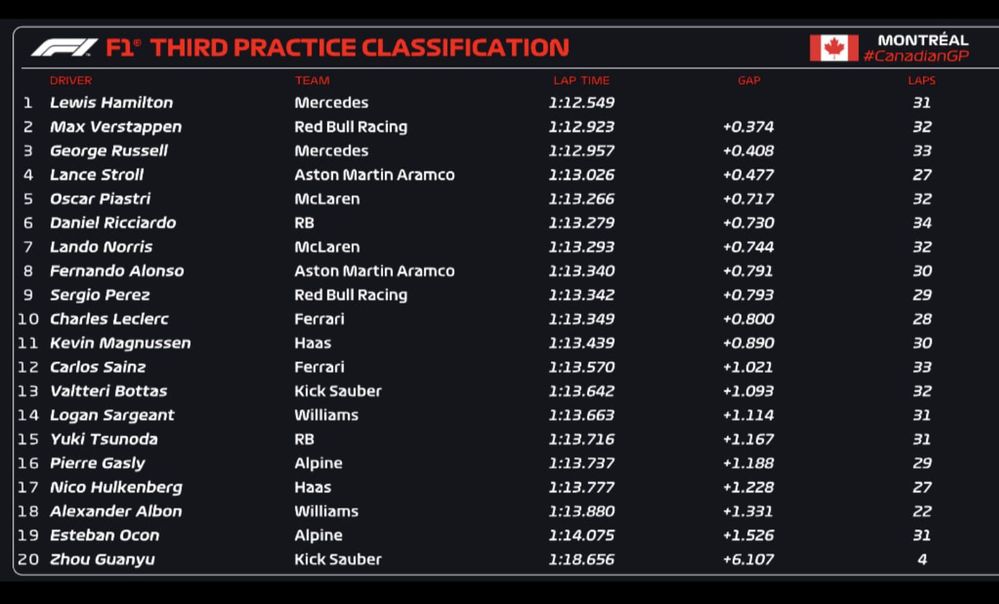The width and height of the screenshot is (999, 604).
Task: Select driver Daniel Ricciardo
Action: click(113, 223)
